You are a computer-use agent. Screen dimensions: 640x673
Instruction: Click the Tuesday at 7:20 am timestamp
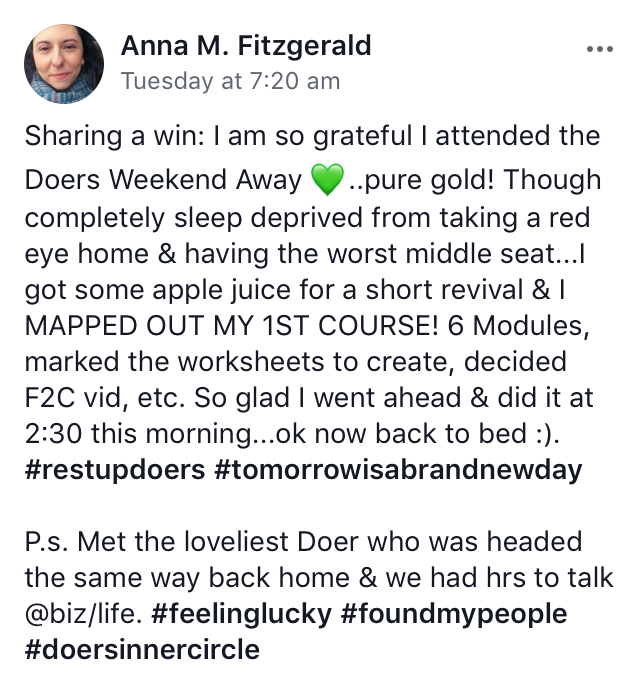coord(230,81)
